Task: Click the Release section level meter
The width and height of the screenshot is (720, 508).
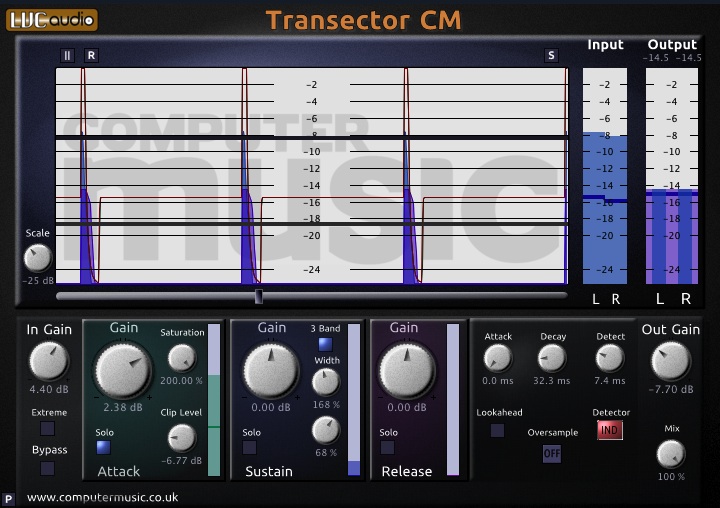Action: 453,400
